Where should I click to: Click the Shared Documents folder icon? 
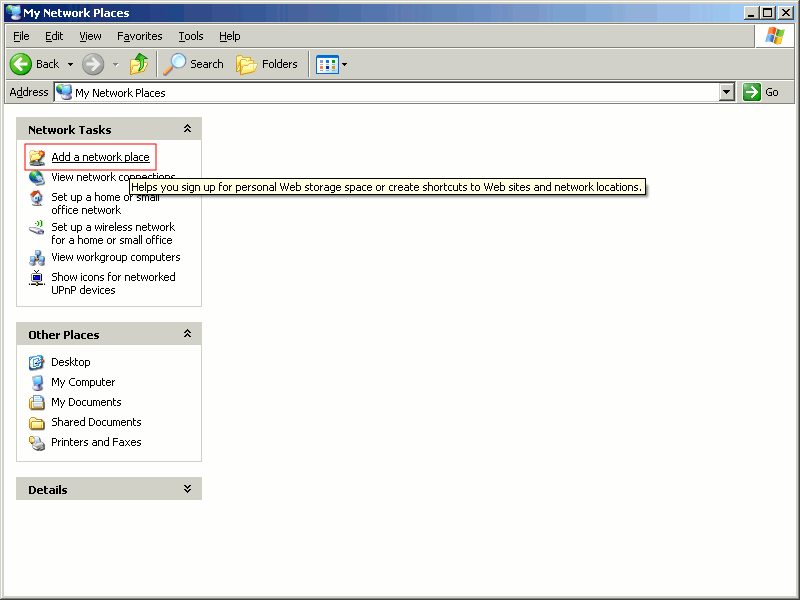(x=37, y=423)
